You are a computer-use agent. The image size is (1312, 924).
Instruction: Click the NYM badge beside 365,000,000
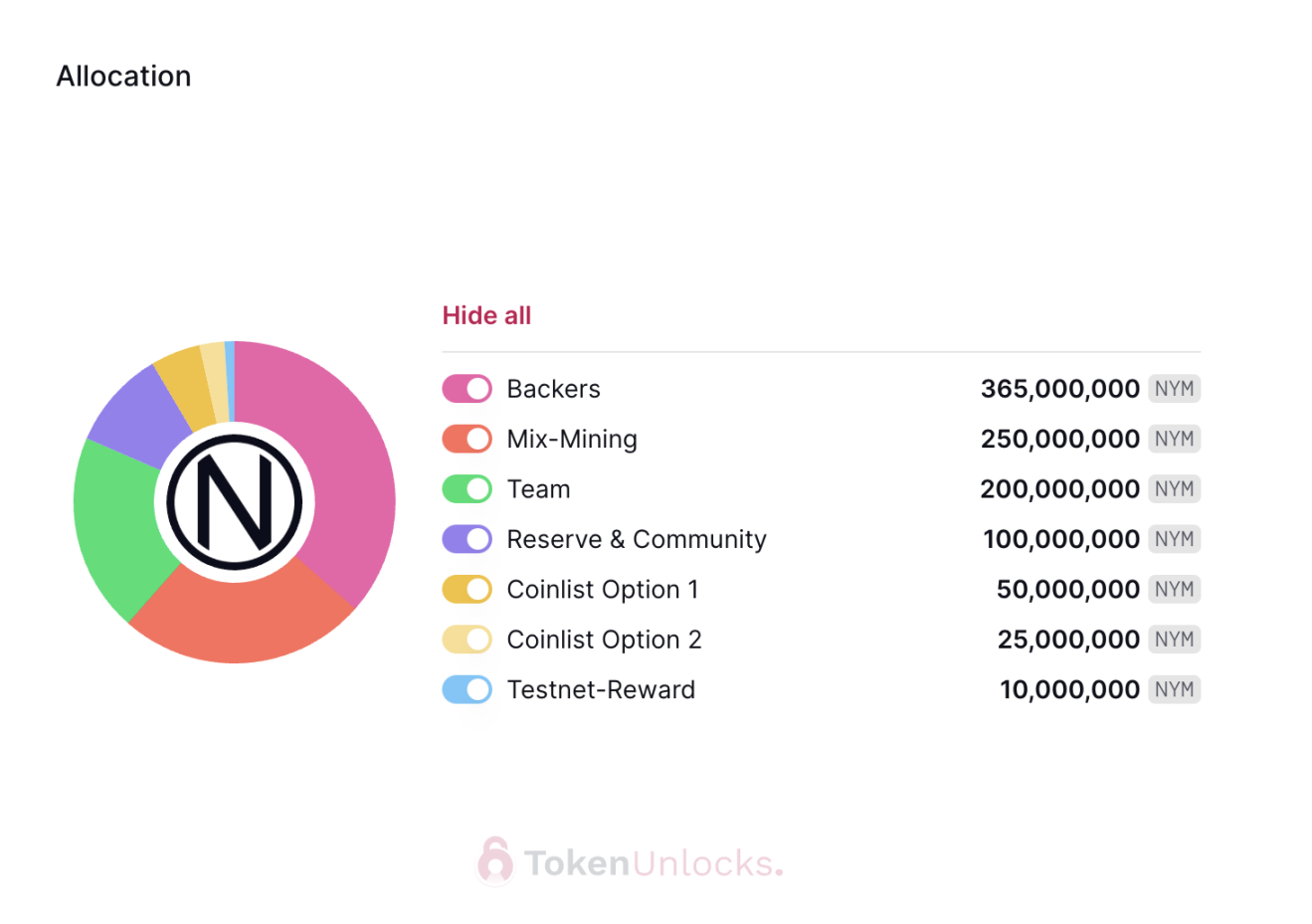(x=1175, y=389)
